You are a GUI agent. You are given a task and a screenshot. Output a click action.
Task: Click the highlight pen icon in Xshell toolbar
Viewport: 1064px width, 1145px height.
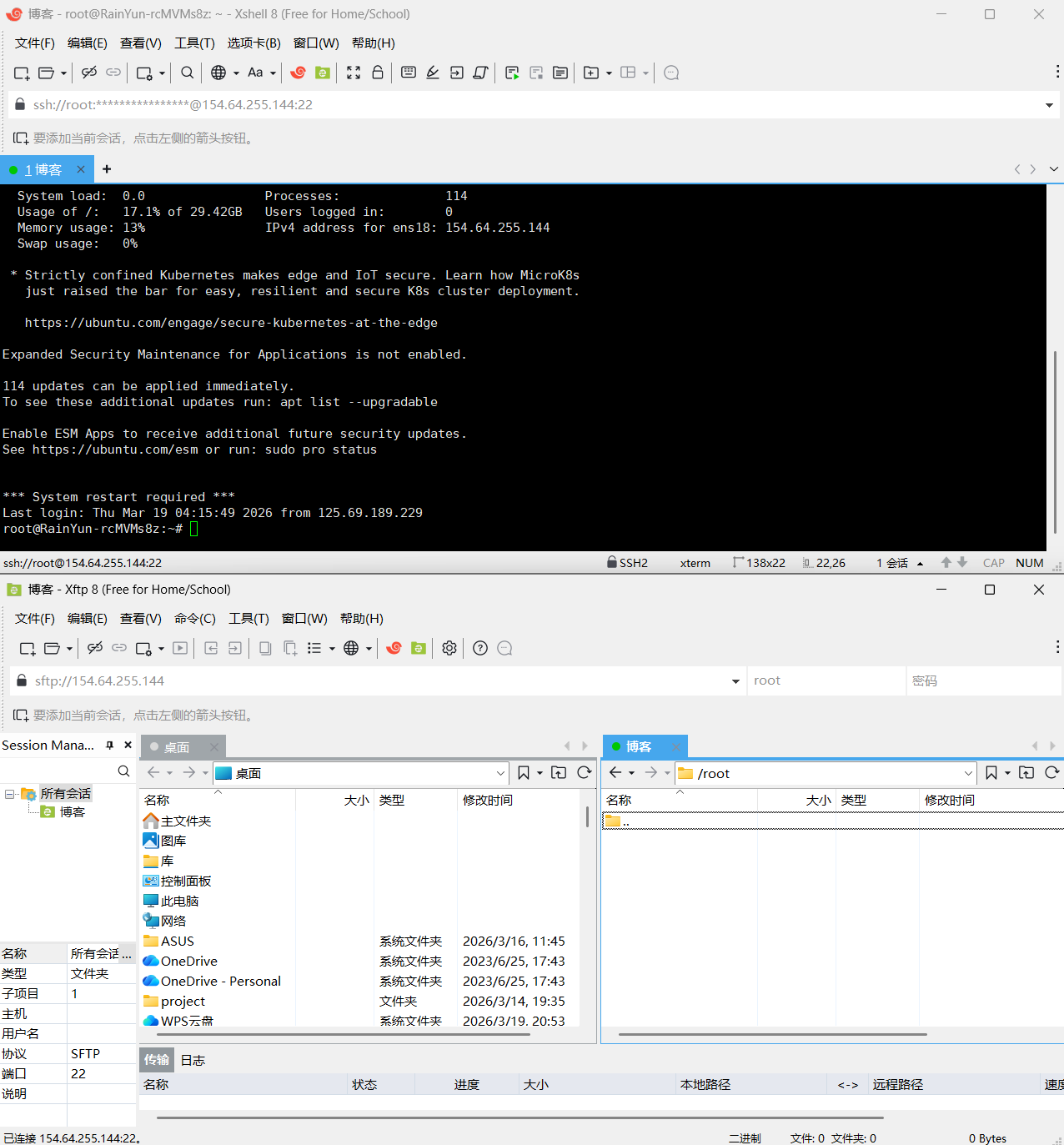[x=433, y=73]
